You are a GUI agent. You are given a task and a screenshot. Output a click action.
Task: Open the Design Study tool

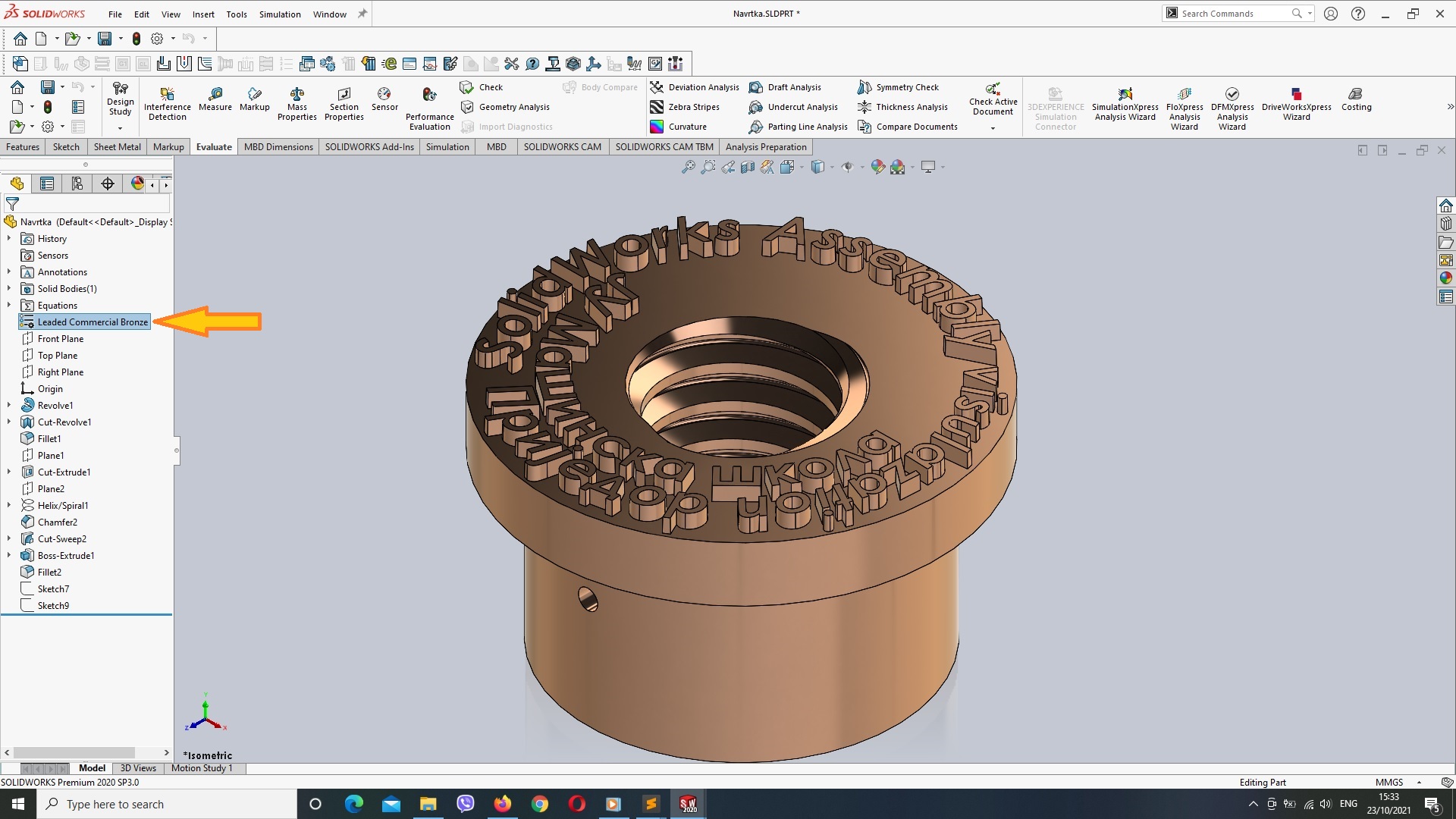120,100
